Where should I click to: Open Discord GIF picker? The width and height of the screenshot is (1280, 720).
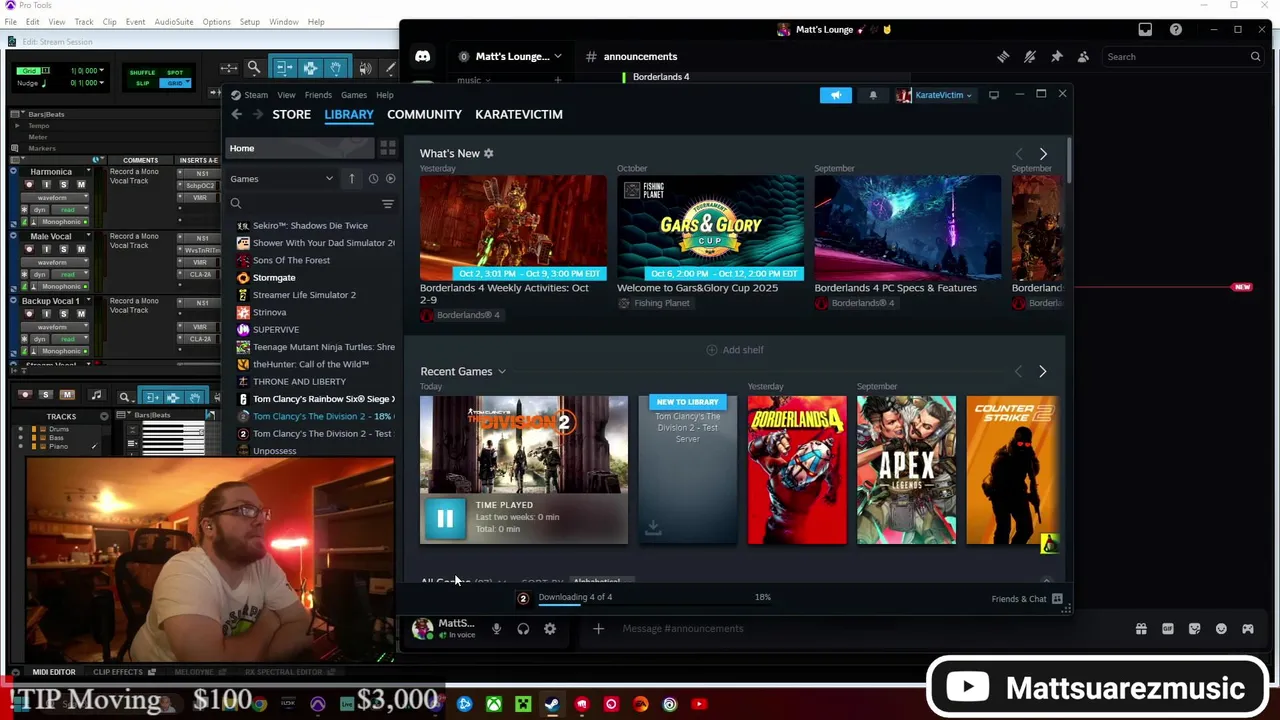click(1168, 629)
